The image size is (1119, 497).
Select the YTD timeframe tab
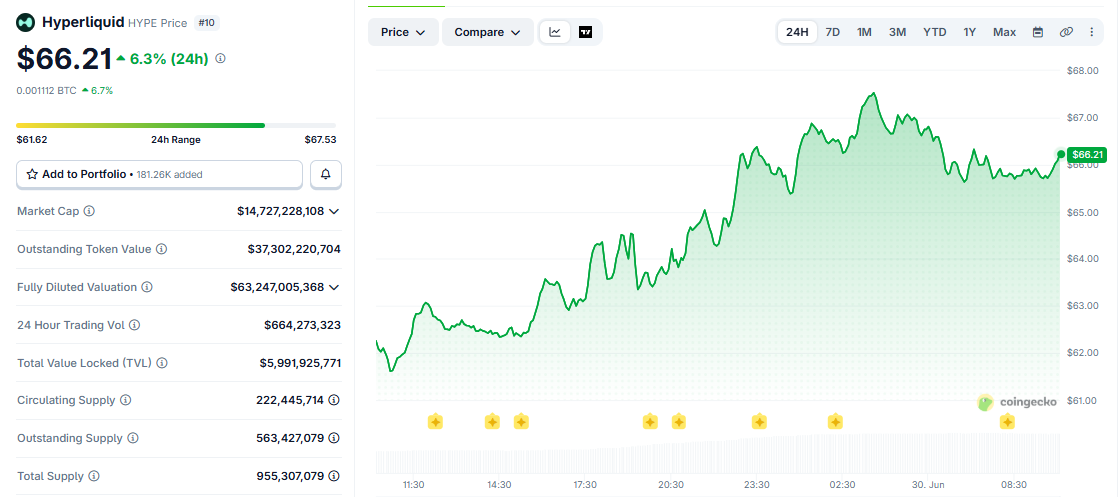pyautogui.click(x=935, y=32)
